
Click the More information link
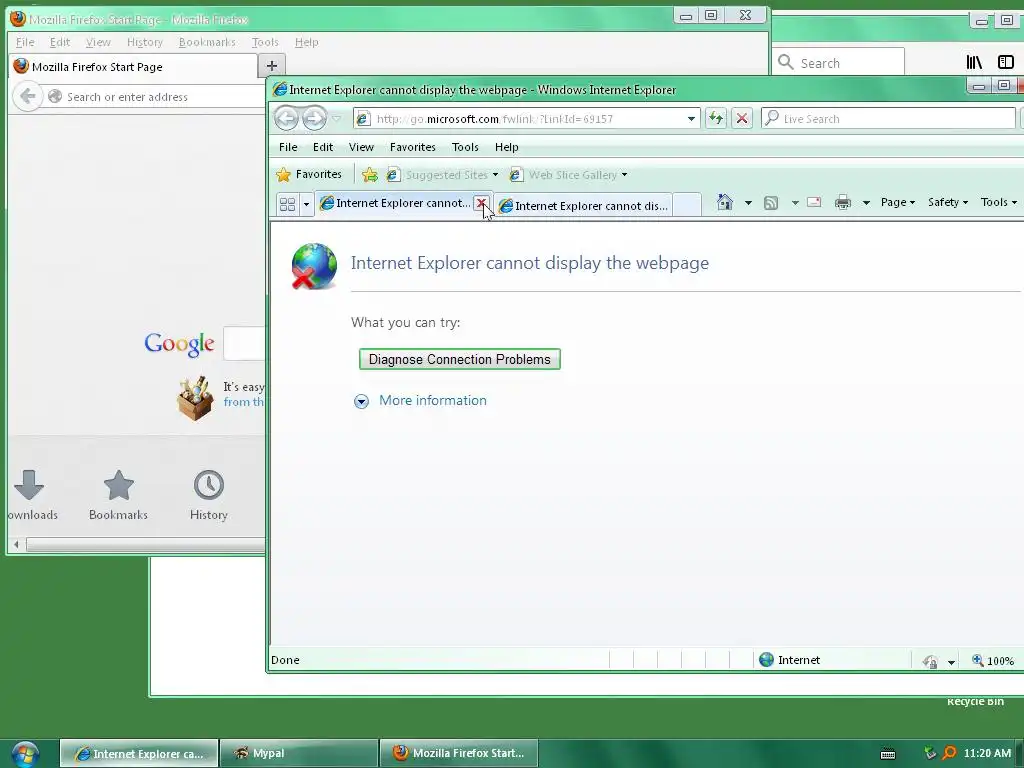[x=433, y=400]
